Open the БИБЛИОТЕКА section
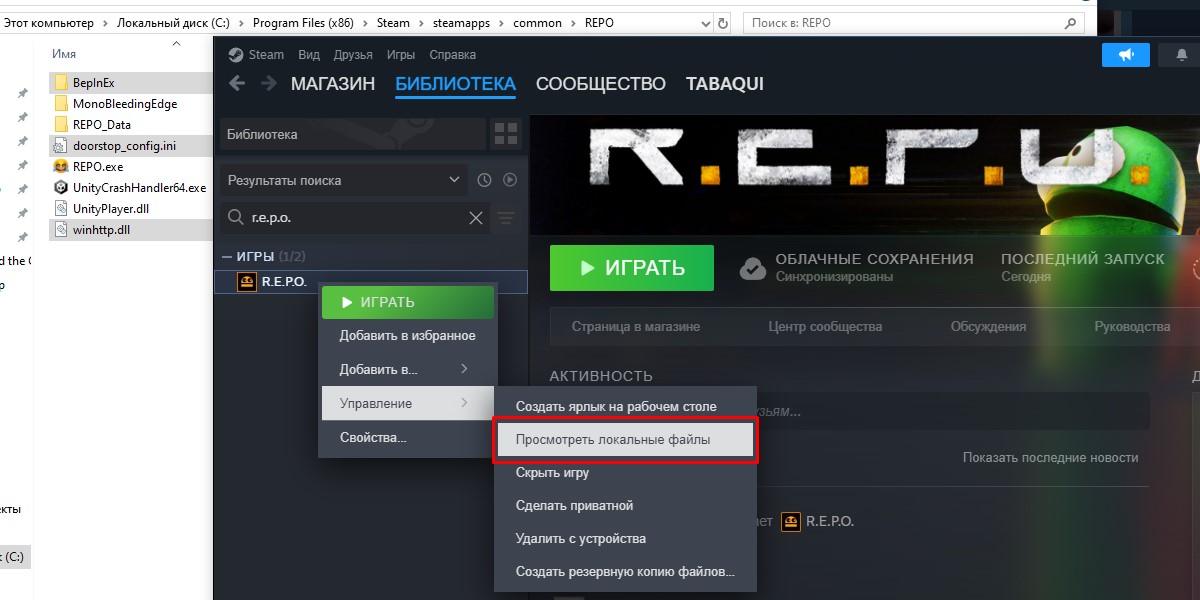This screenshot has width=1200, height=600. click(x=456, y=84)
